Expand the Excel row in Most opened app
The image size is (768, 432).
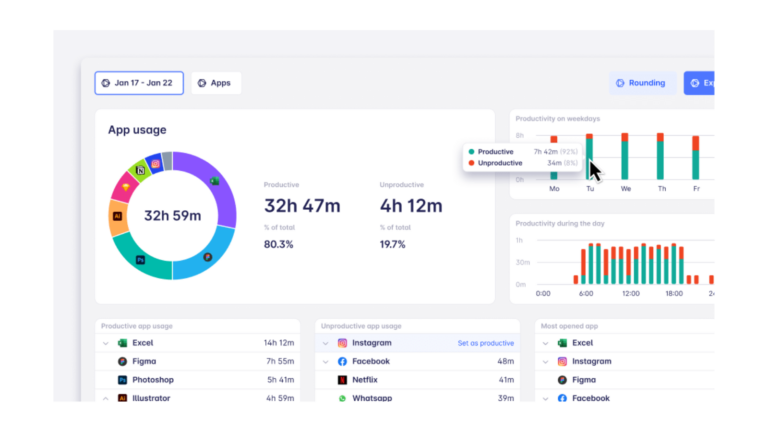click(x=545, y=343)
